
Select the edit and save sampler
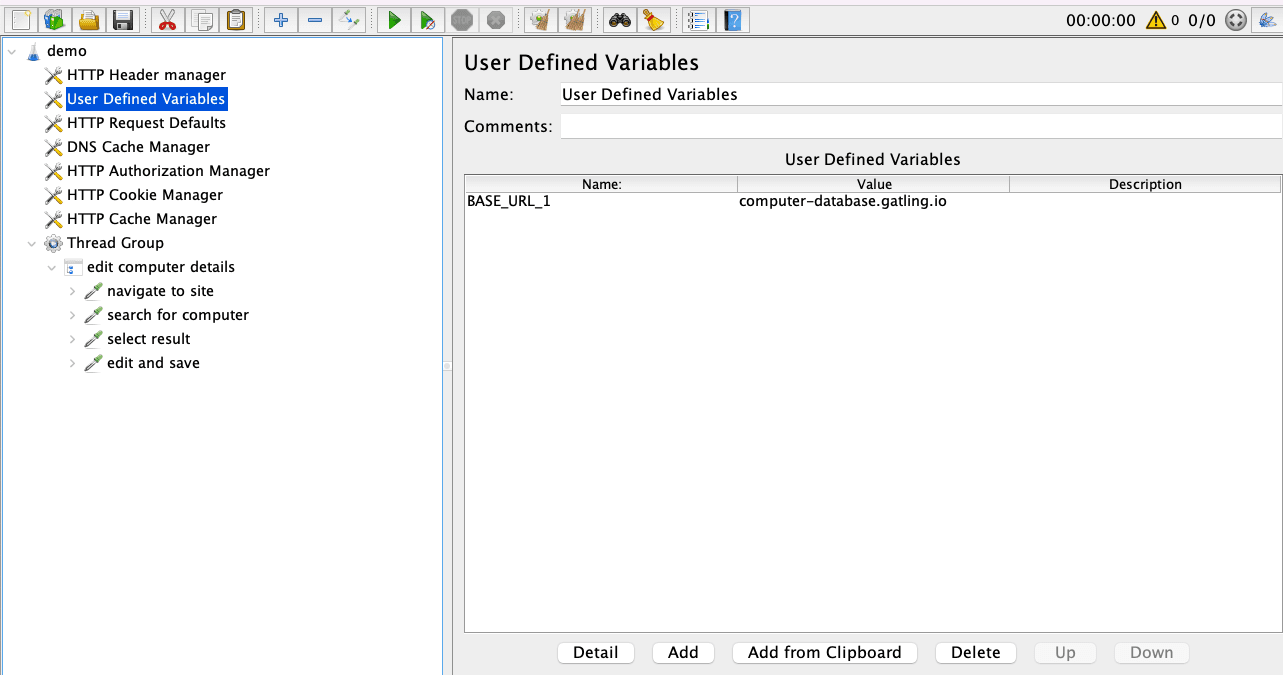point(153,363)
